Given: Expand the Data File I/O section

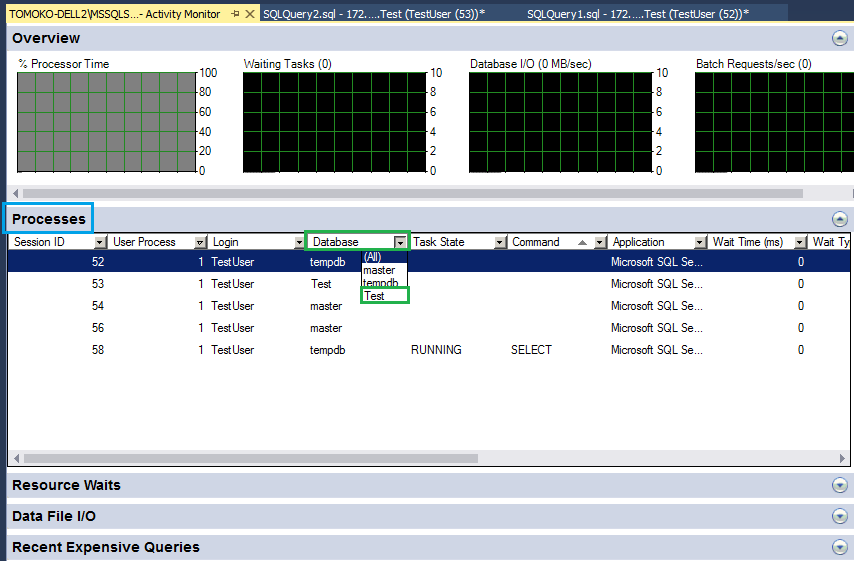Looking at the screenshot, I should (839, 516).
